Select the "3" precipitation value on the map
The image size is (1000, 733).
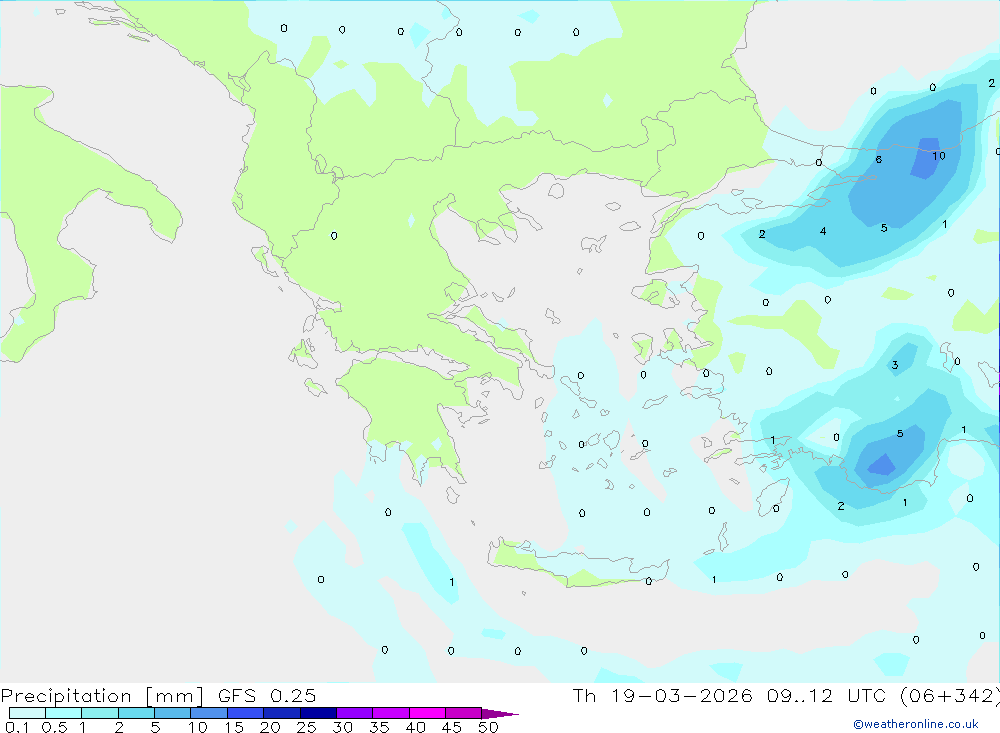click(895, 365)
